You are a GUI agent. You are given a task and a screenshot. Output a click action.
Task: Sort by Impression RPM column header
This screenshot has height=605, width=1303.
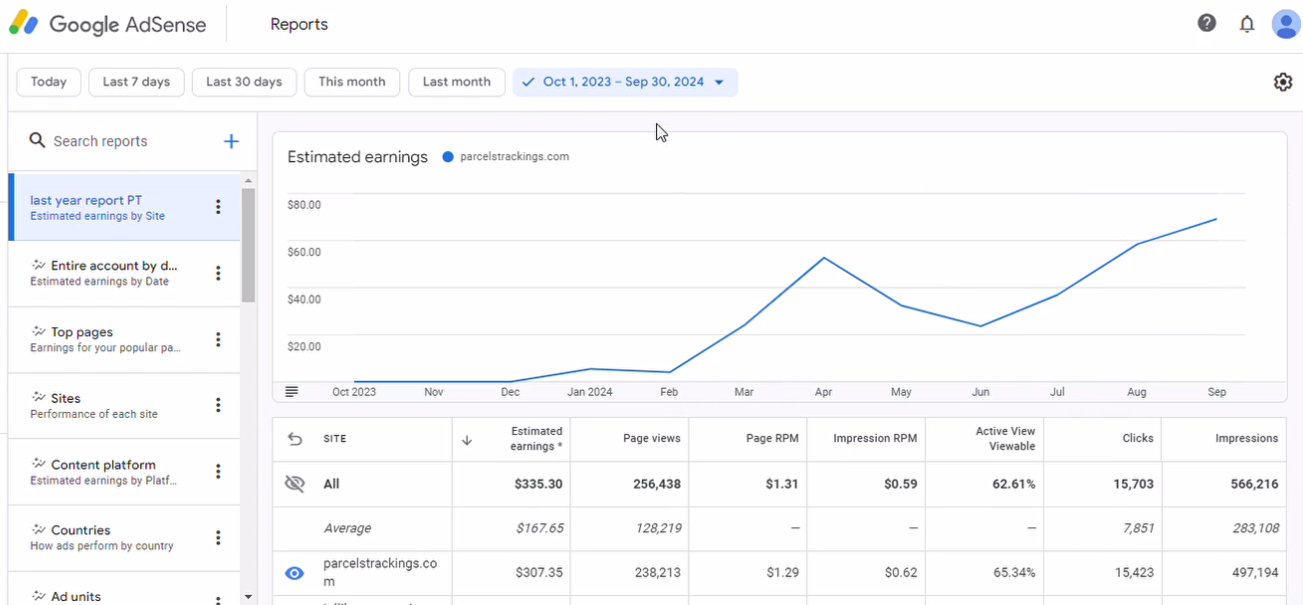[x=875, y=438]
